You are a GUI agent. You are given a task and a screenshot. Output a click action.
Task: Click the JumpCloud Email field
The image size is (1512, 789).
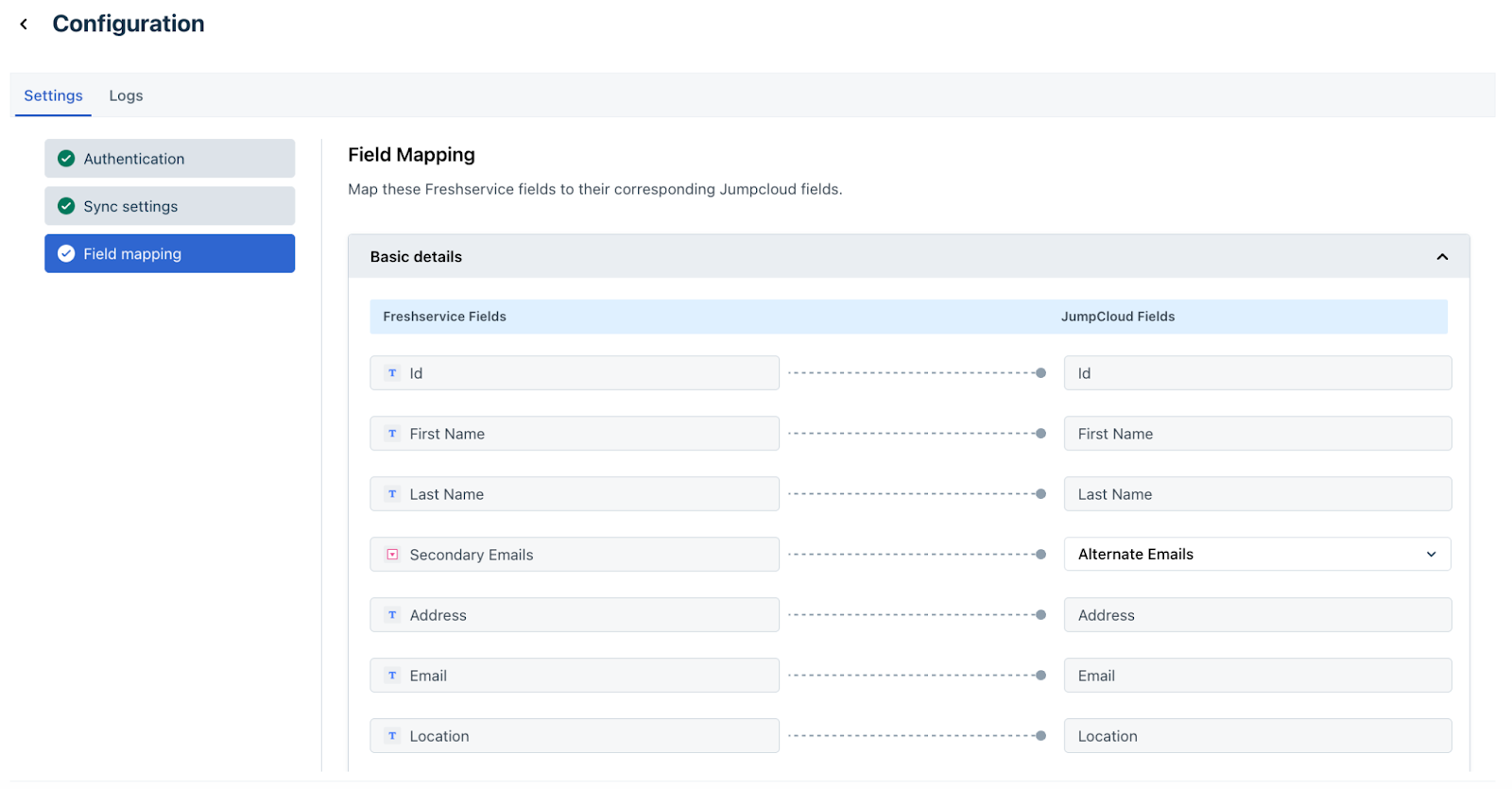click(1258, 676)
